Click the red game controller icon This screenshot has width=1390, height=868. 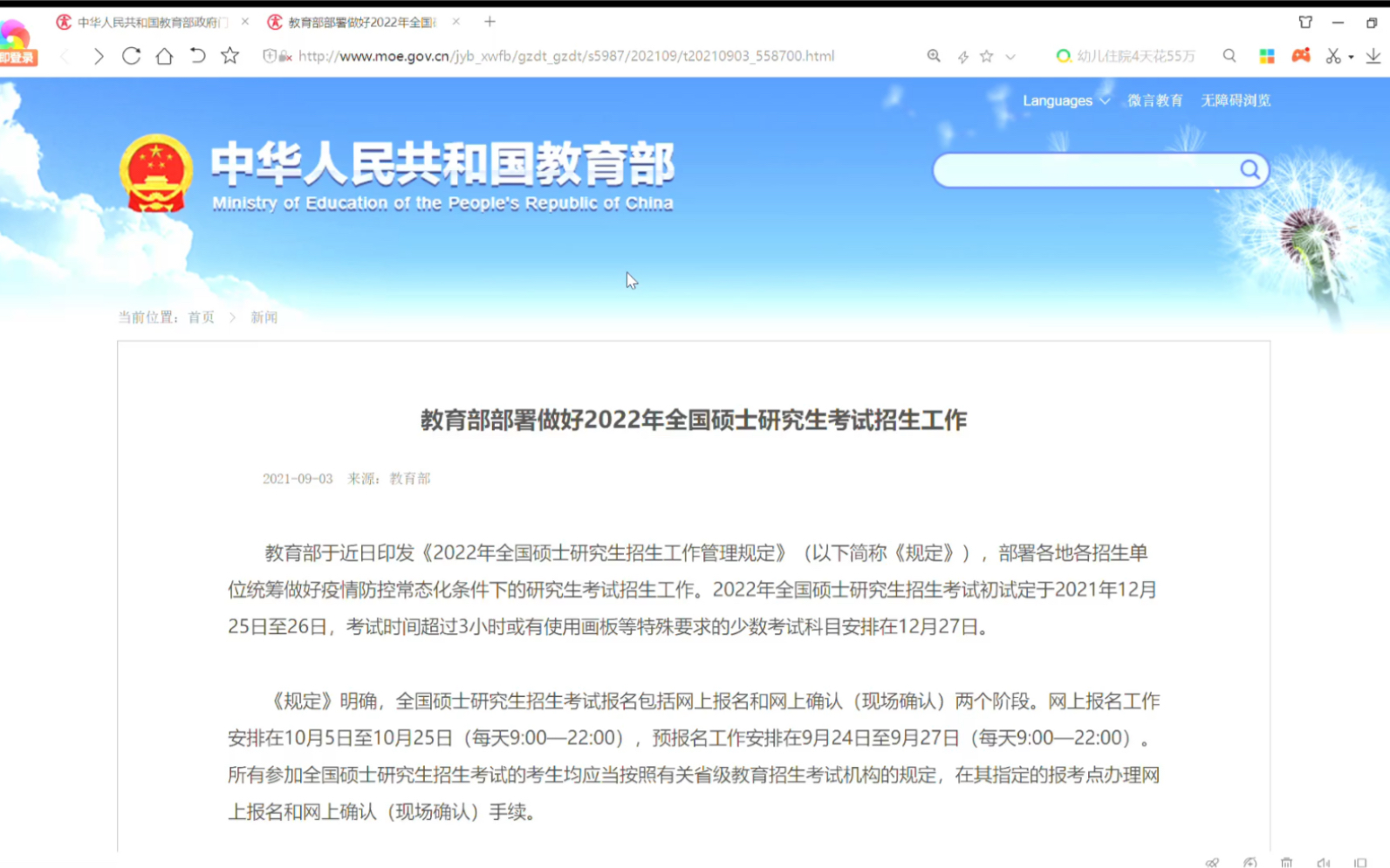(1301, 55)
